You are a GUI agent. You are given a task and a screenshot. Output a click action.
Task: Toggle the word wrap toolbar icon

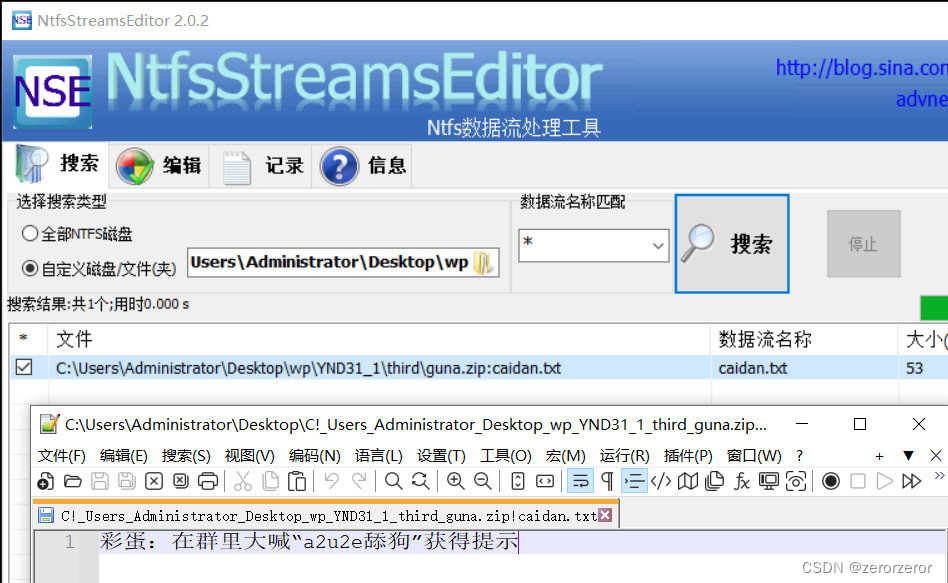point(580,481)
